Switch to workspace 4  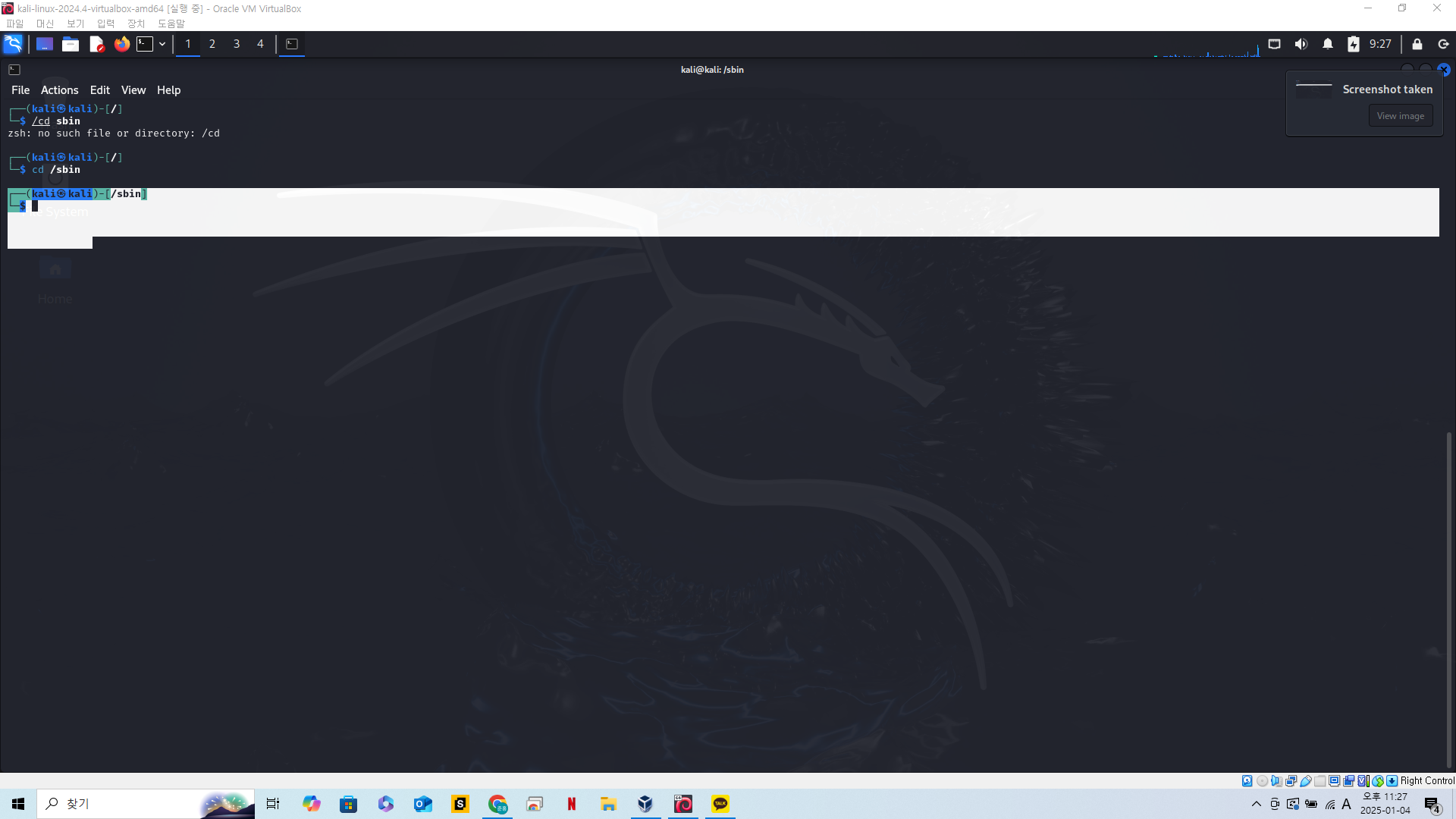pyautogui.click(x=260, y=44)
